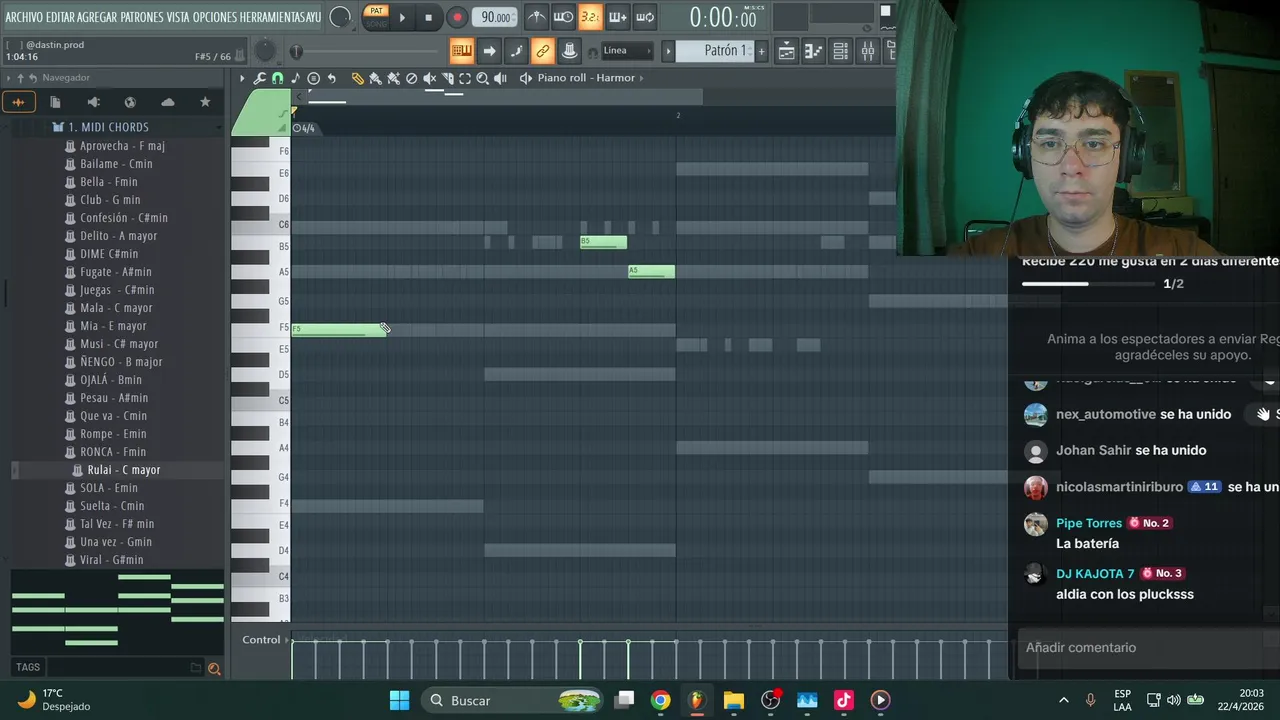Select the browser sounds tab icon

point(18,102)
